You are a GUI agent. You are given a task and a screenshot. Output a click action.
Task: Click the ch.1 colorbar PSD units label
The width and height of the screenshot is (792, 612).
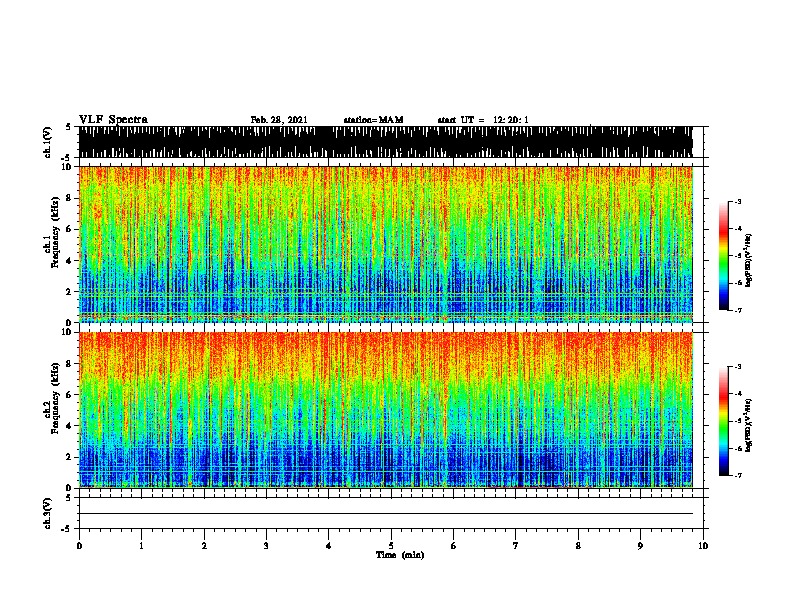tap(749, 260)
